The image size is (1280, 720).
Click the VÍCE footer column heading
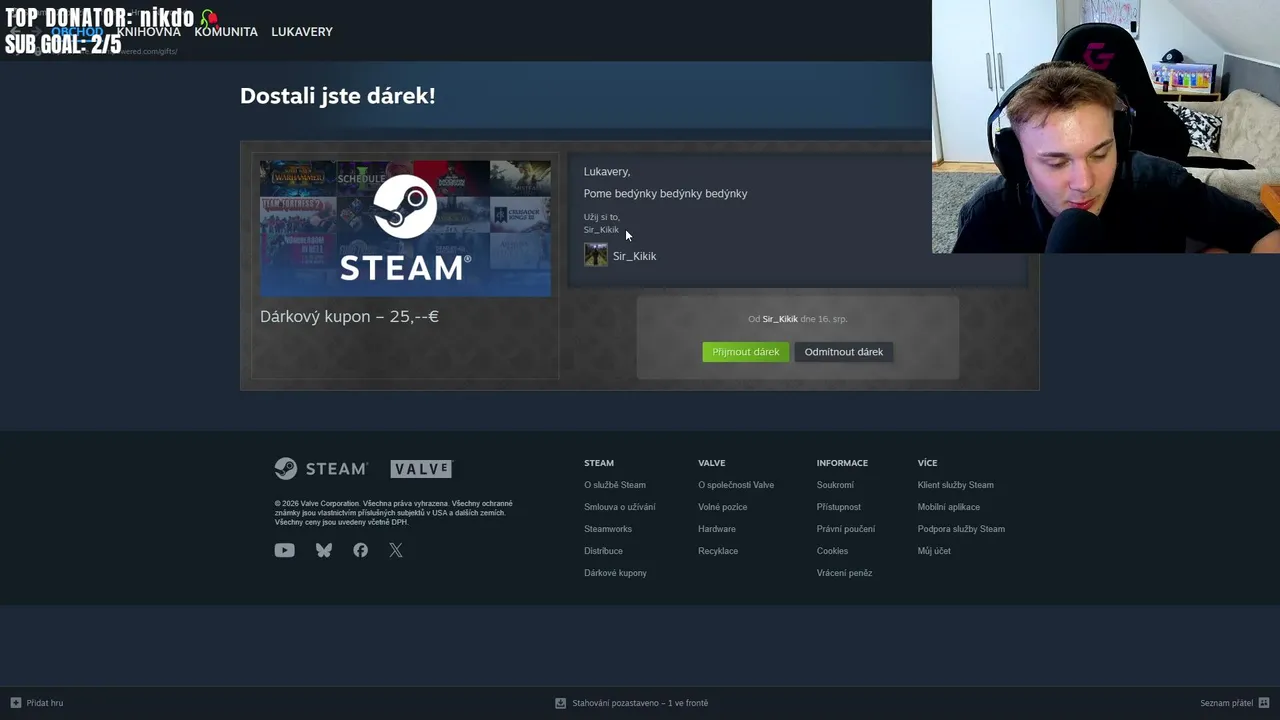coord(927,463)
